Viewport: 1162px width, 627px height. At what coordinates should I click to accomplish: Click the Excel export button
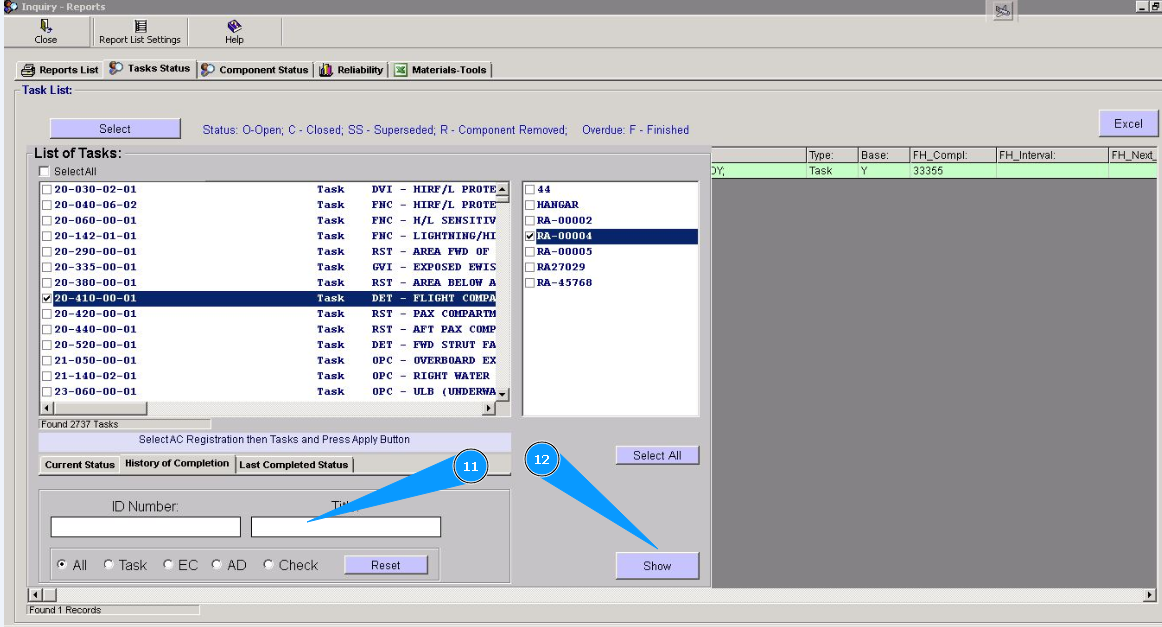[x=1128, y=124]
